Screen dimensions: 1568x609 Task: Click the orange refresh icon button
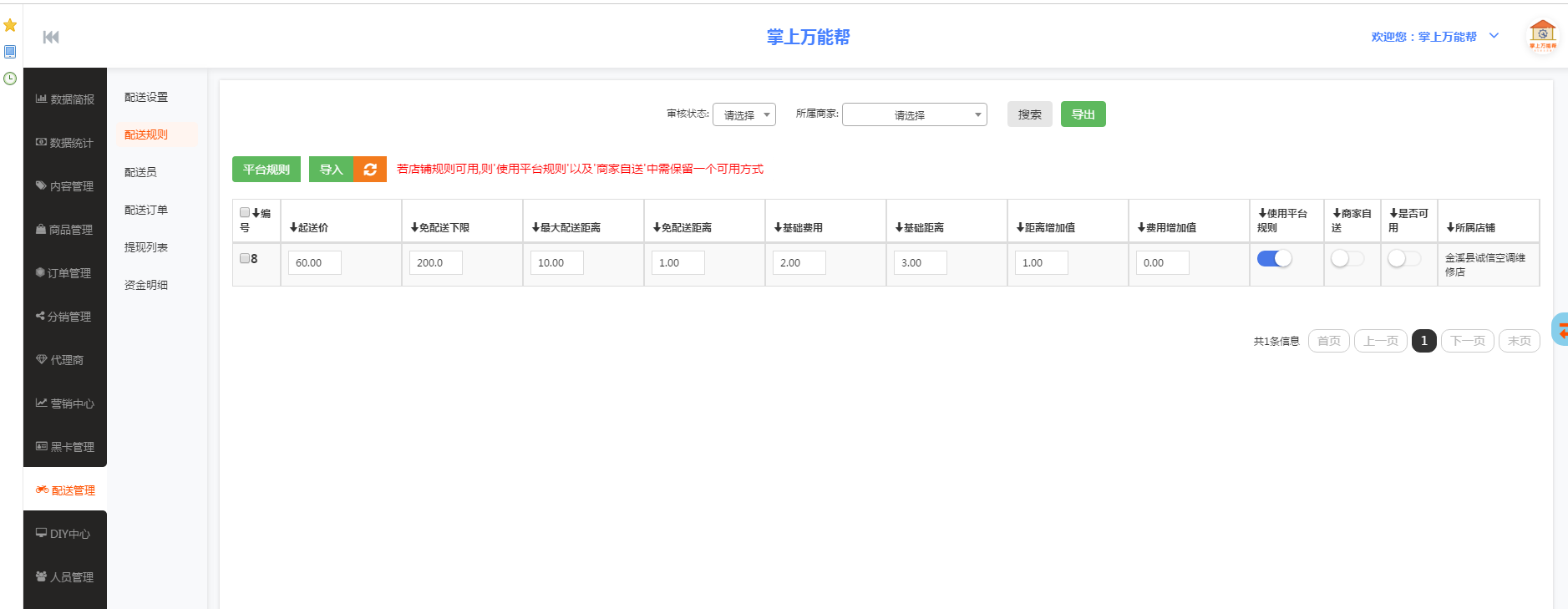pos(370,170)
